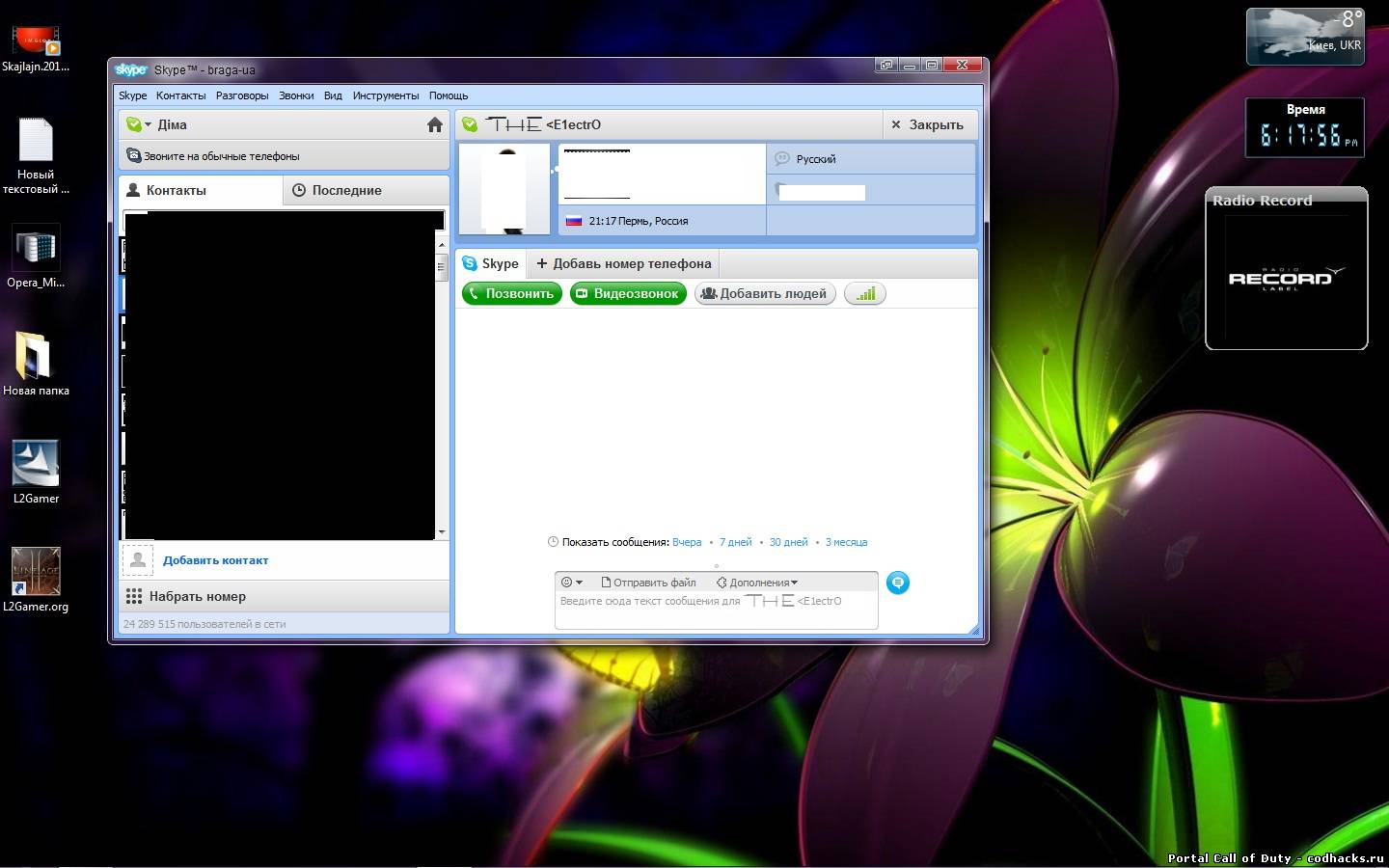Click the clock icon near Показать сообщения
This screenshot has width=1389, height=868.
point(553,542)
